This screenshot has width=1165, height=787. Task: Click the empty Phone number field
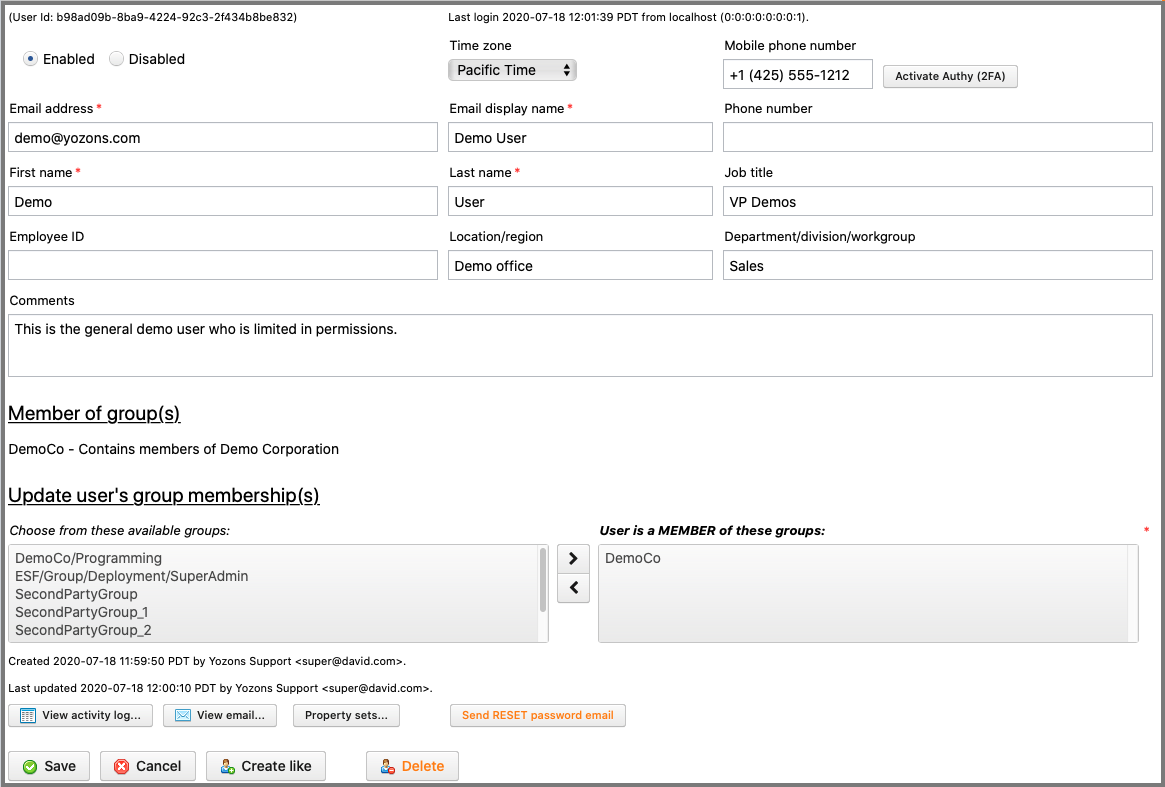coord(938,137)
